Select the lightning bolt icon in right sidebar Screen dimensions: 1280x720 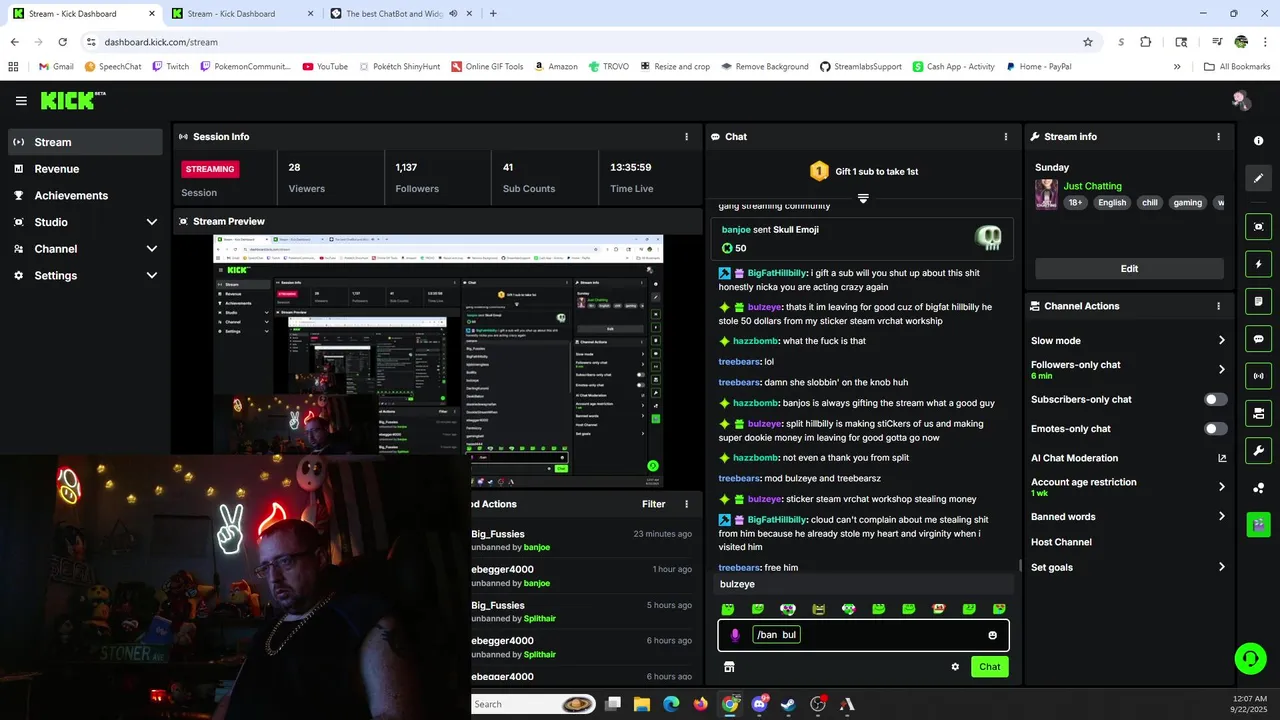[1259, 264]
